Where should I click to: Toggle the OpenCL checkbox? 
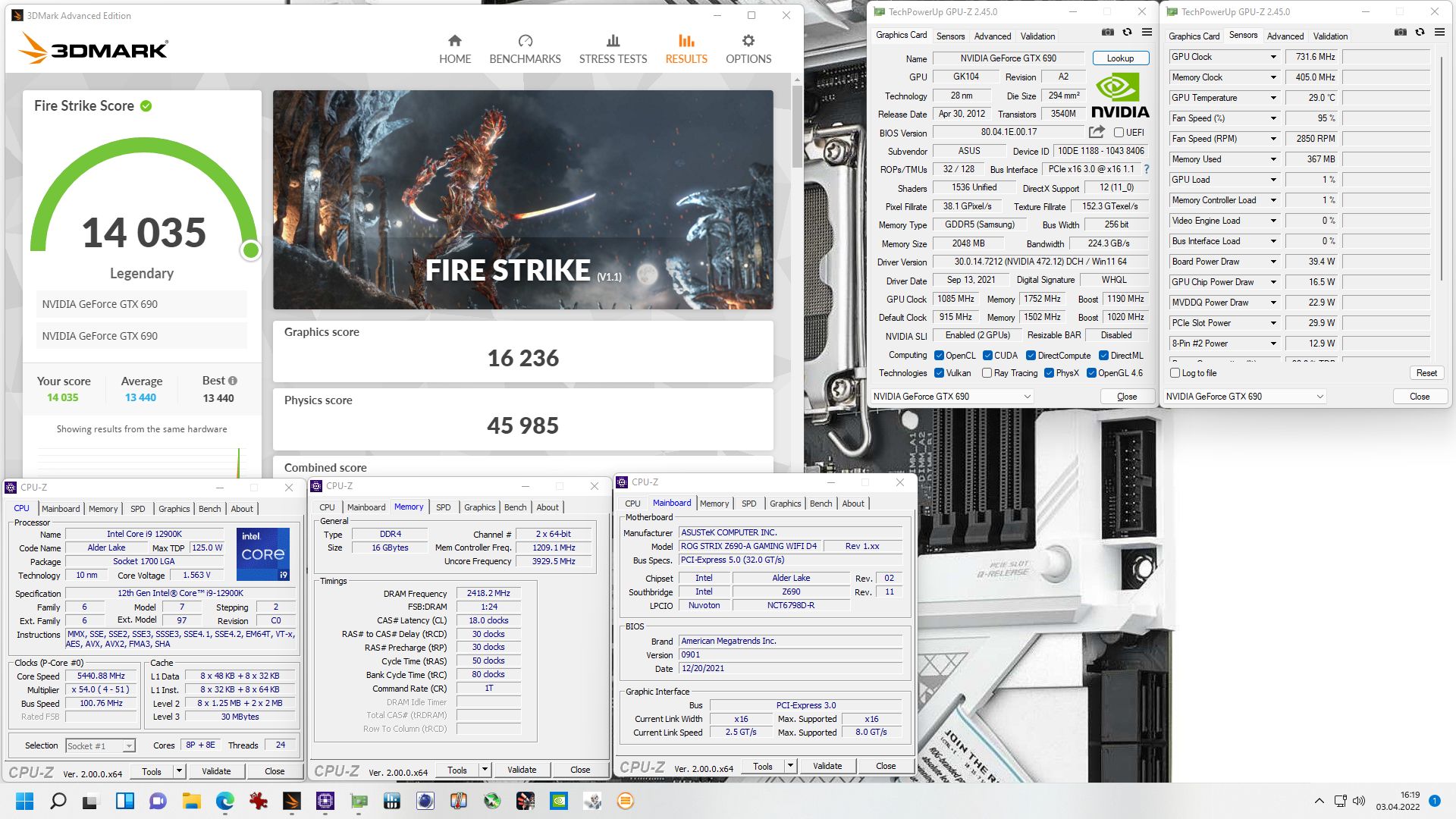pyautogui.click(x=939, y=356)
